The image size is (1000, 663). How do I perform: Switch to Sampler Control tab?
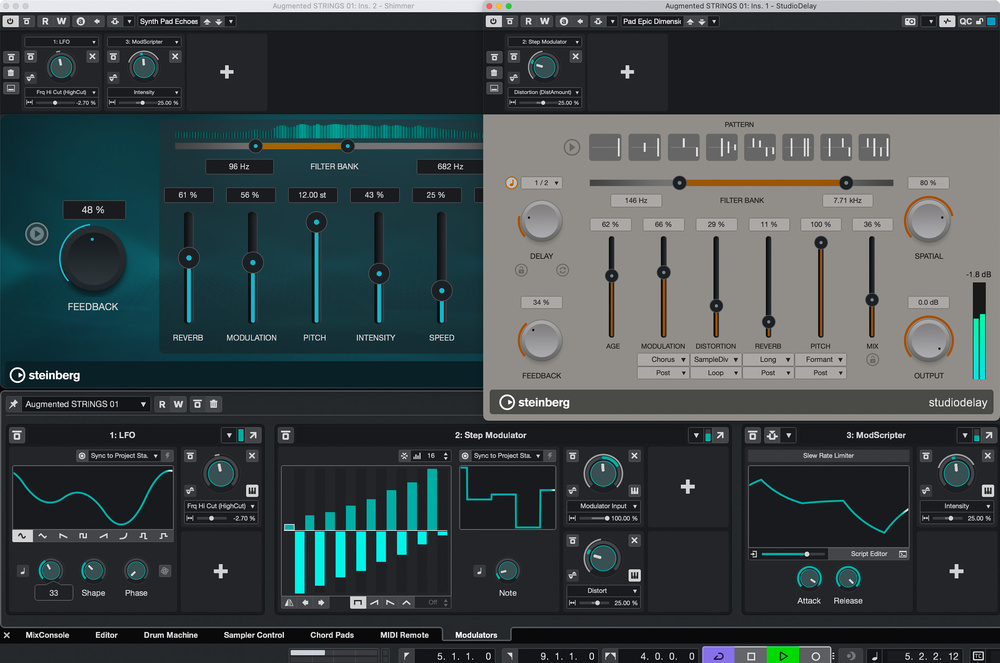pyautogui.click(x=254, y=635)
